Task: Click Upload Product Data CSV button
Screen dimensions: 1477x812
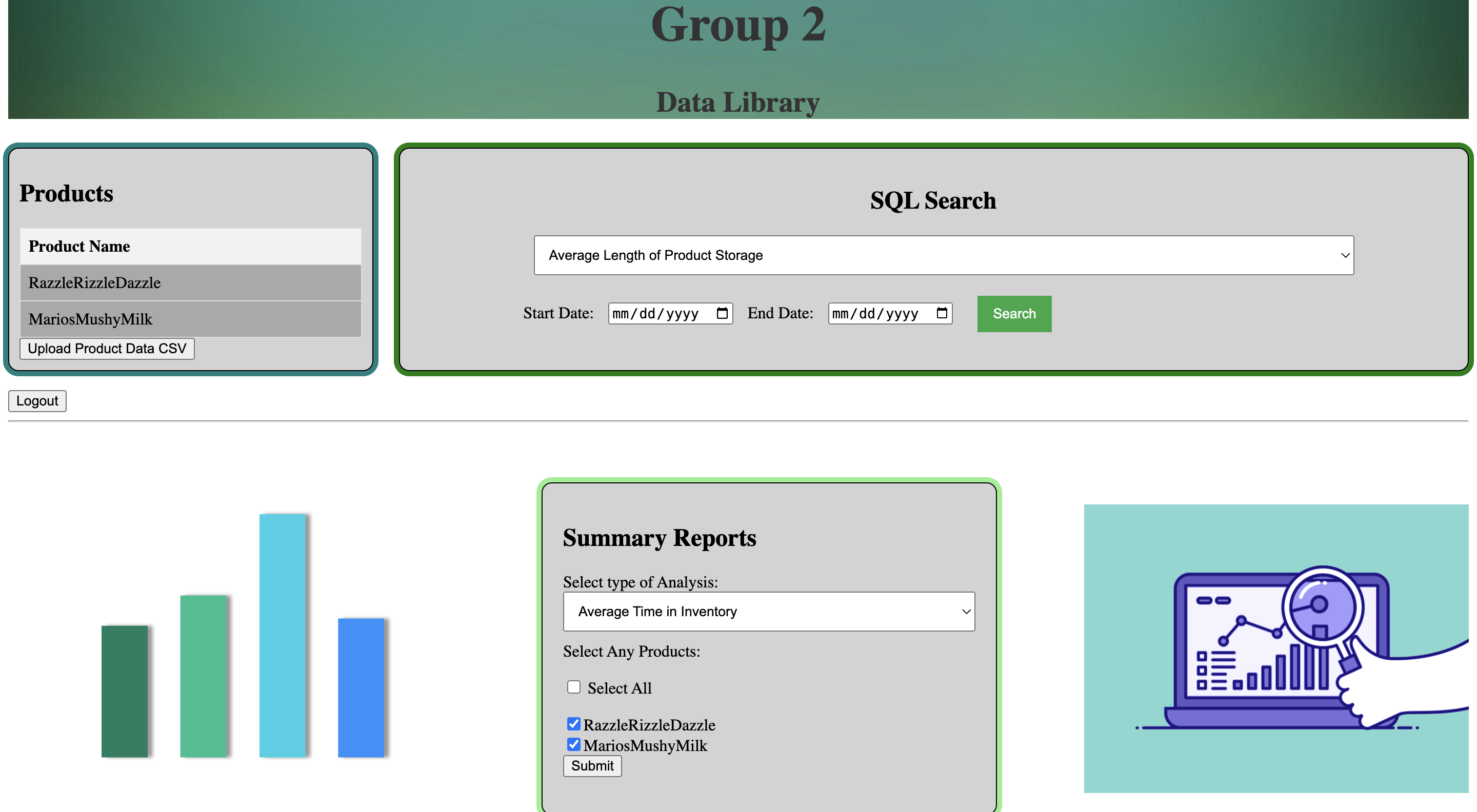Action: pos(107,349)
